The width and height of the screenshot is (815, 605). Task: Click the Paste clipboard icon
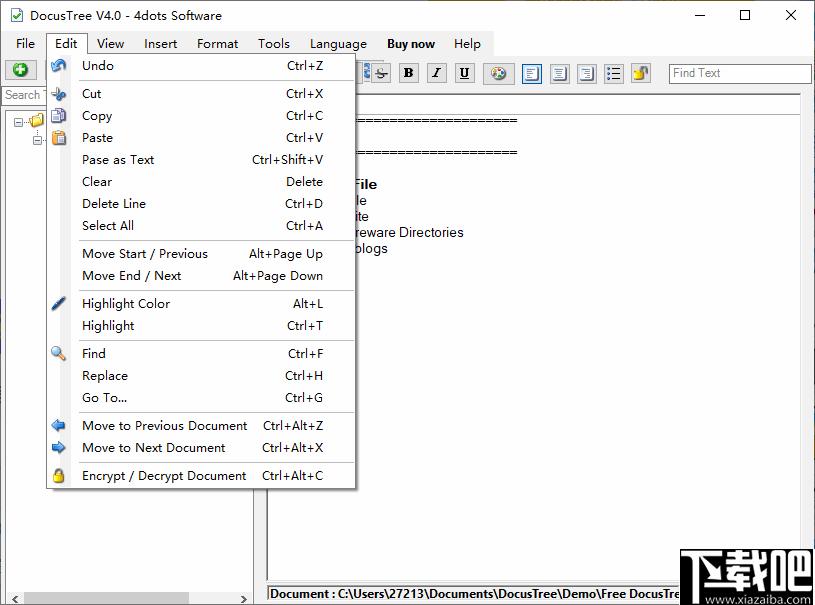click(59, 138)
